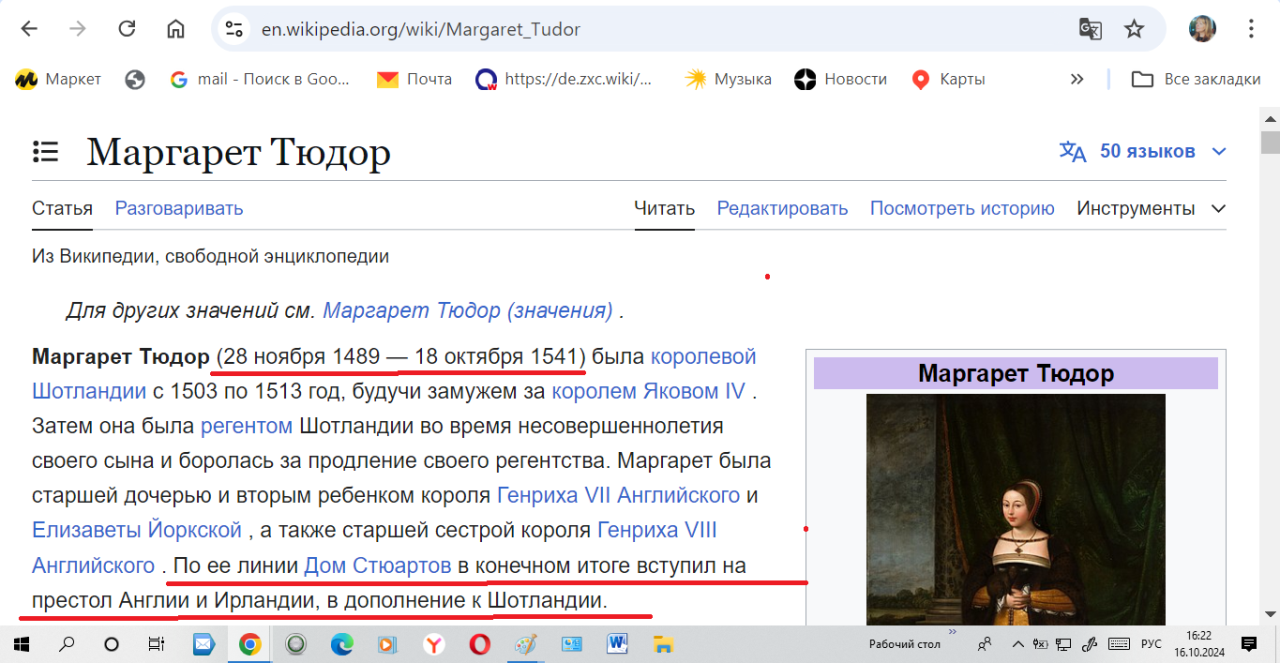Image resolution: width=1280 pixels, height=663 pixels.
Task: Select the Редактировать tab
Action: 782,209
